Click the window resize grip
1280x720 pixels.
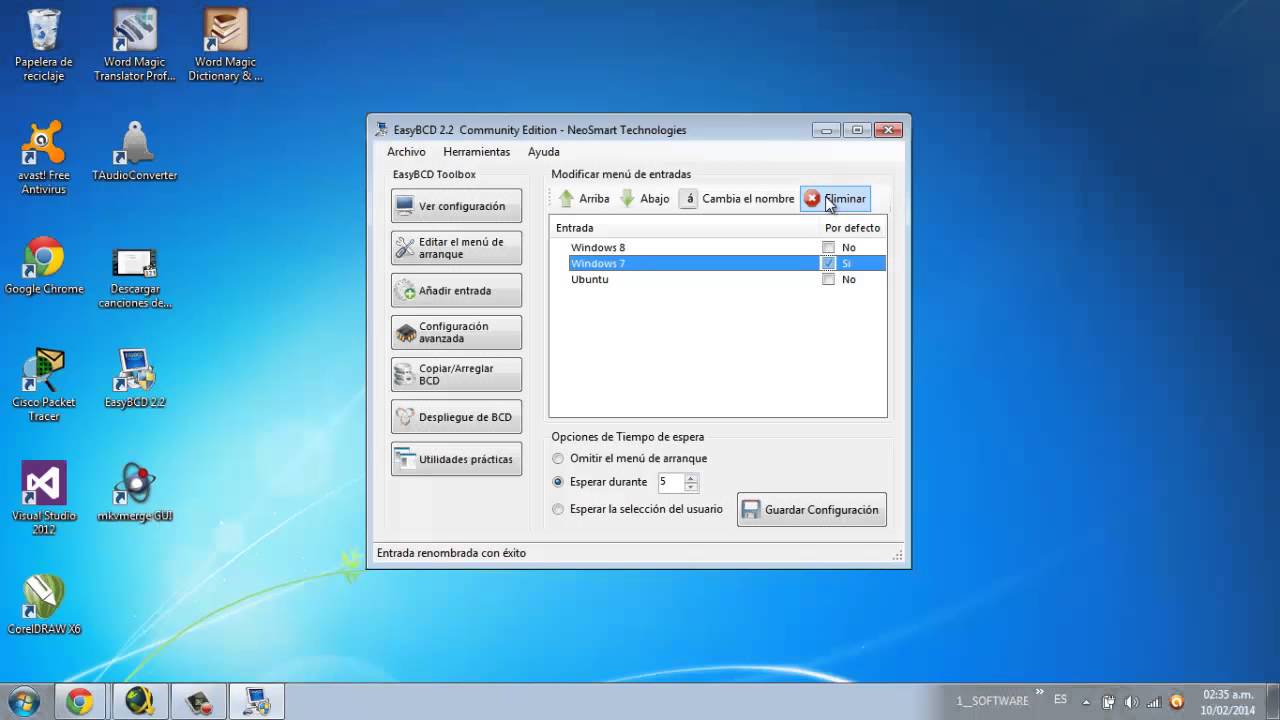(x=898, y=555)
